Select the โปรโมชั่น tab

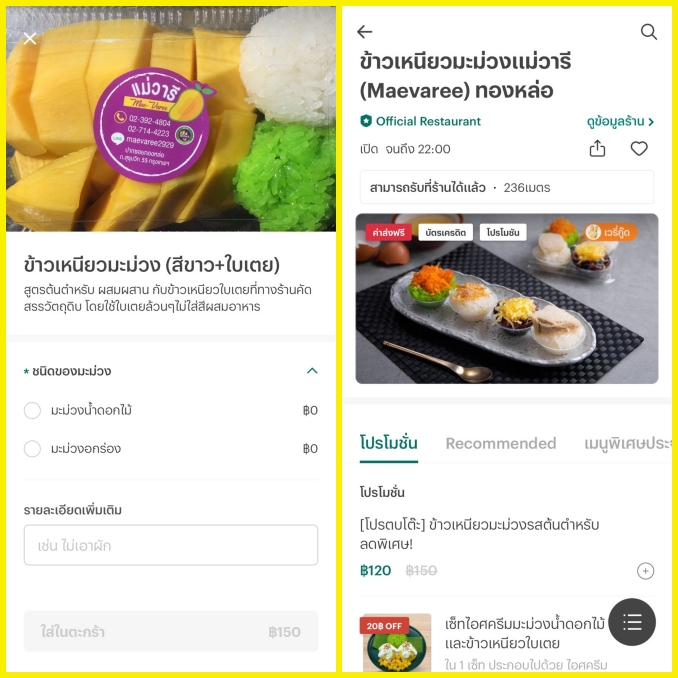pyautogui.click(x=388, y=443)
